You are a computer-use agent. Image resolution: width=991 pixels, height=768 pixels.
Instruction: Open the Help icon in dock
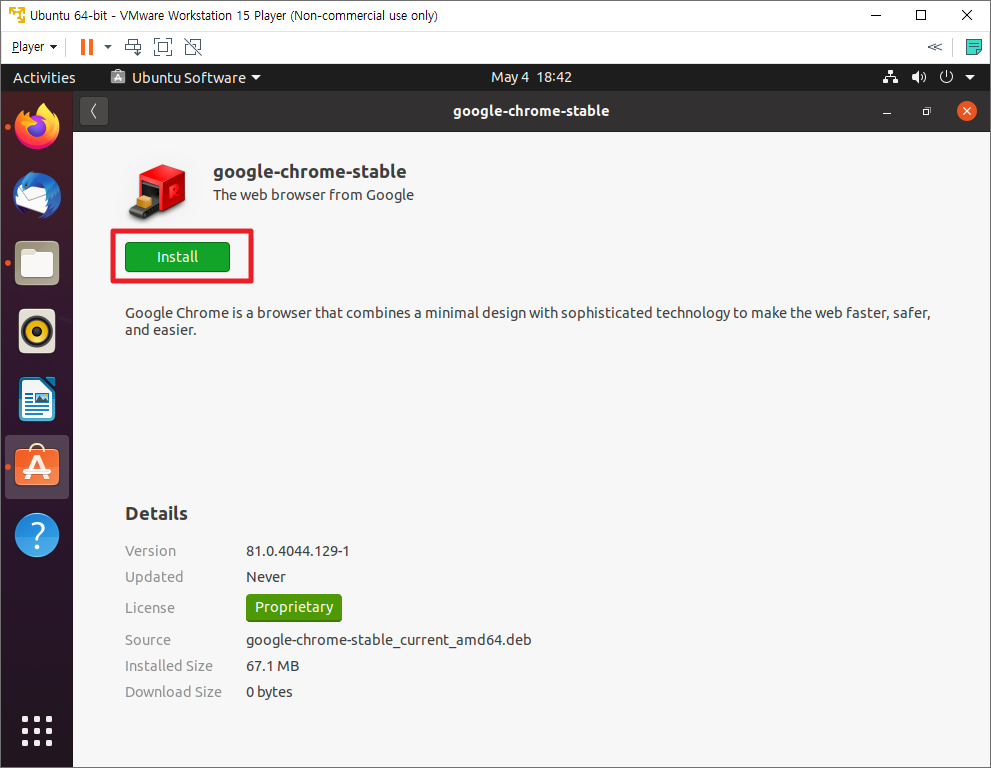click(x=37, y=535)
